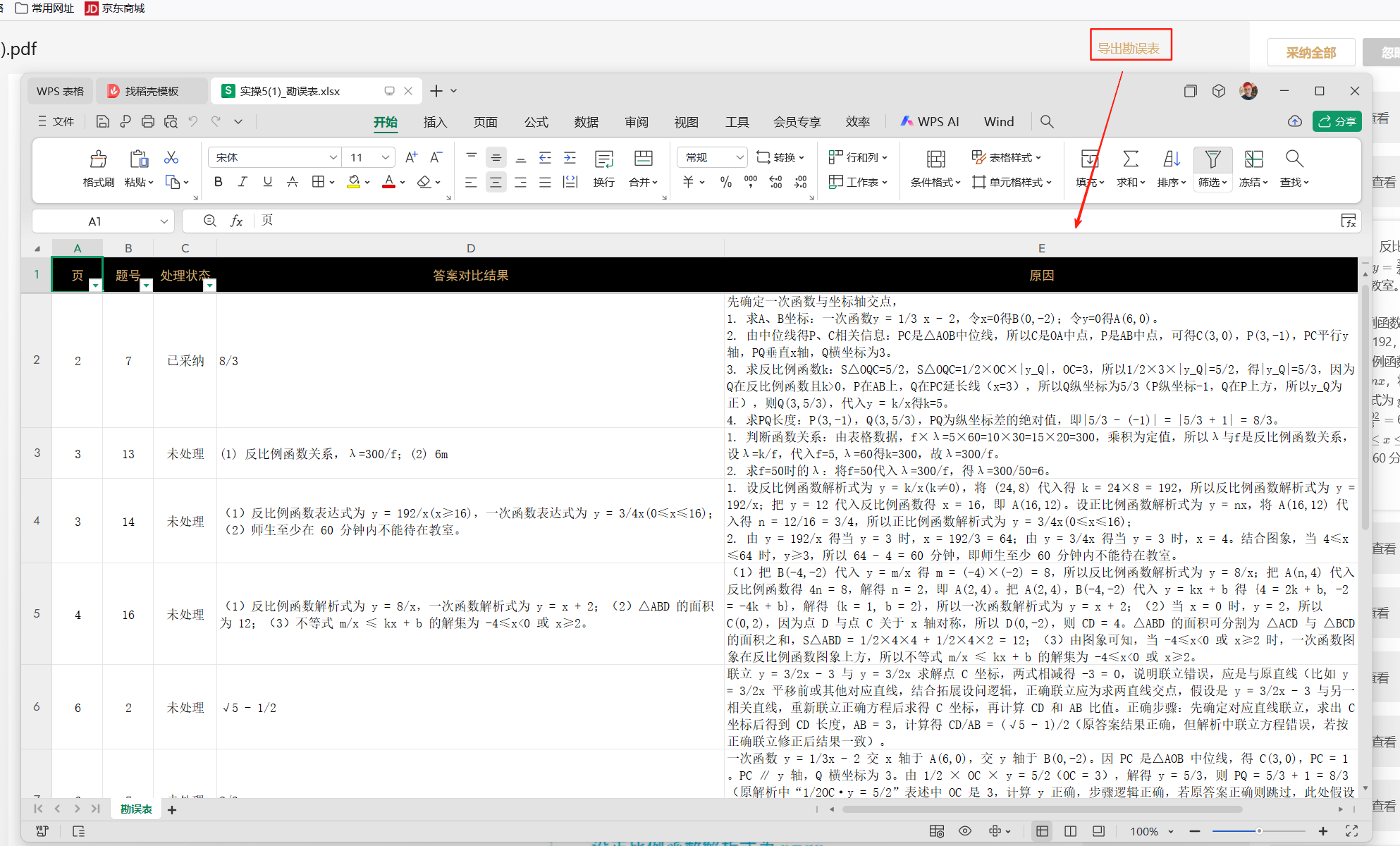
Task: Open the filter arrow on 题号 column header
Action: pos(146,285)
